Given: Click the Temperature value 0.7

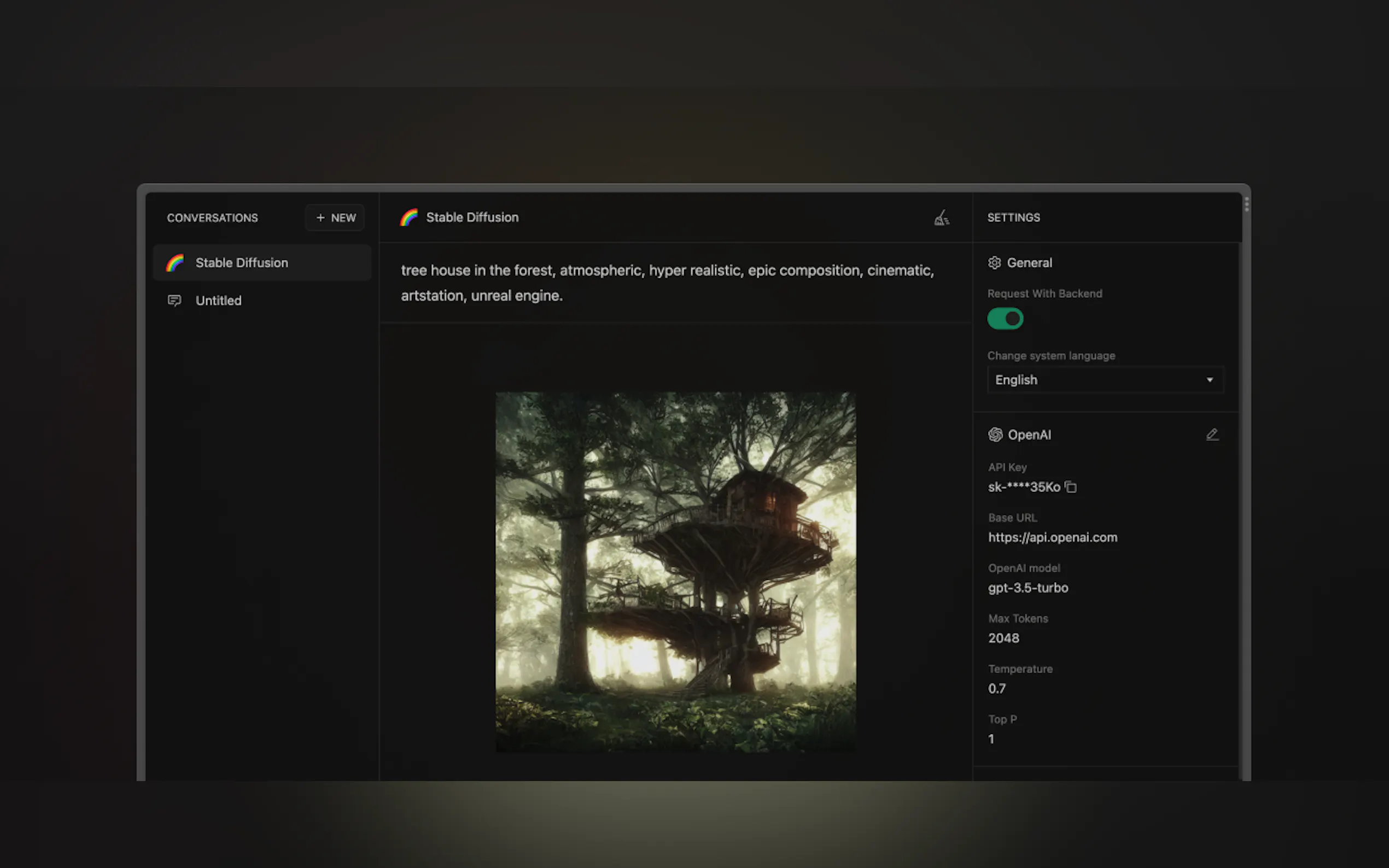Looking at the screenshot, I should click(x=997, y=688).
